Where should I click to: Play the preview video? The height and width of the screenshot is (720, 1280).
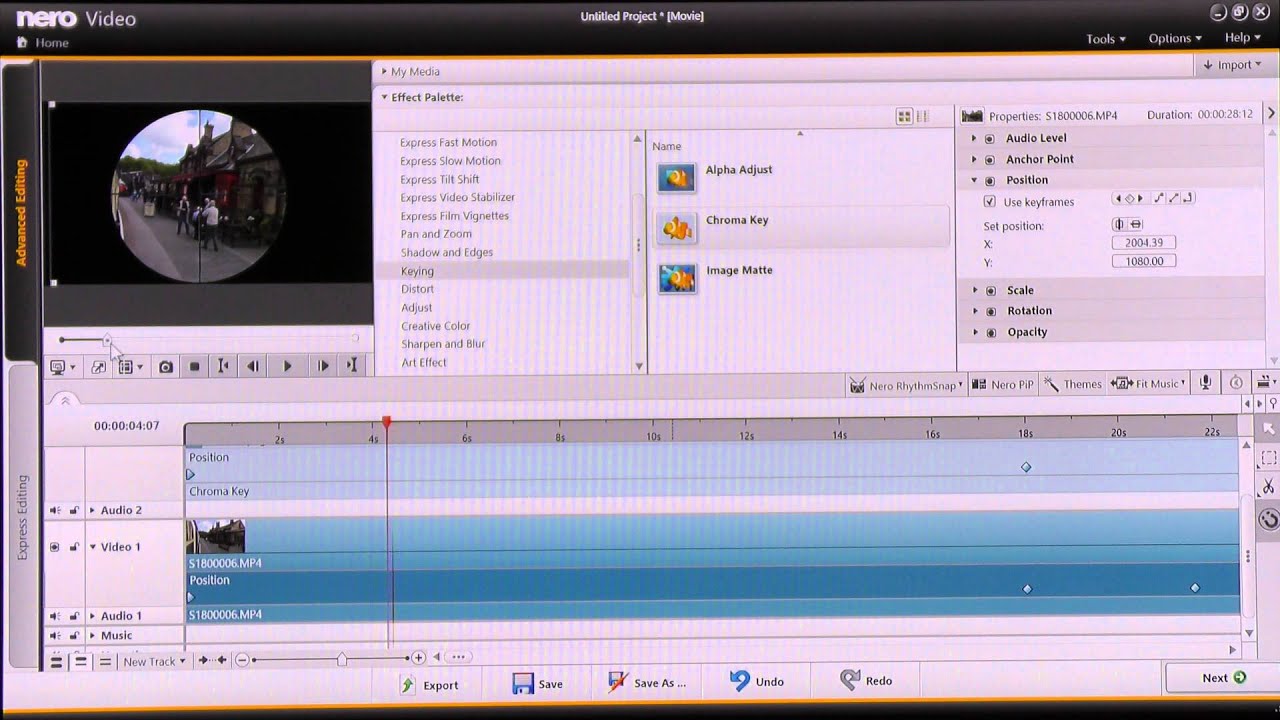pyautogui.click(x=287, y=367)
